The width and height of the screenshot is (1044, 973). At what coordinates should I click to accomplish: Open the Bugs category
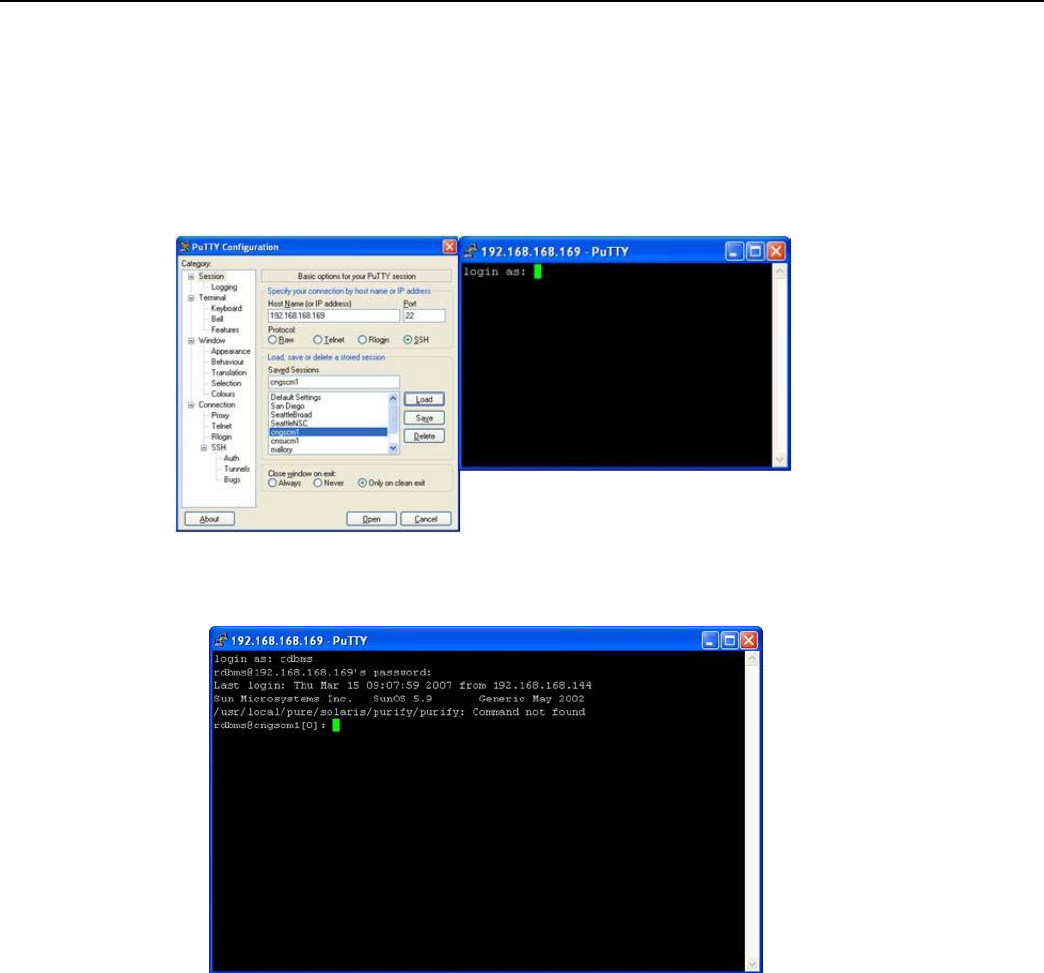pos(232,480)
